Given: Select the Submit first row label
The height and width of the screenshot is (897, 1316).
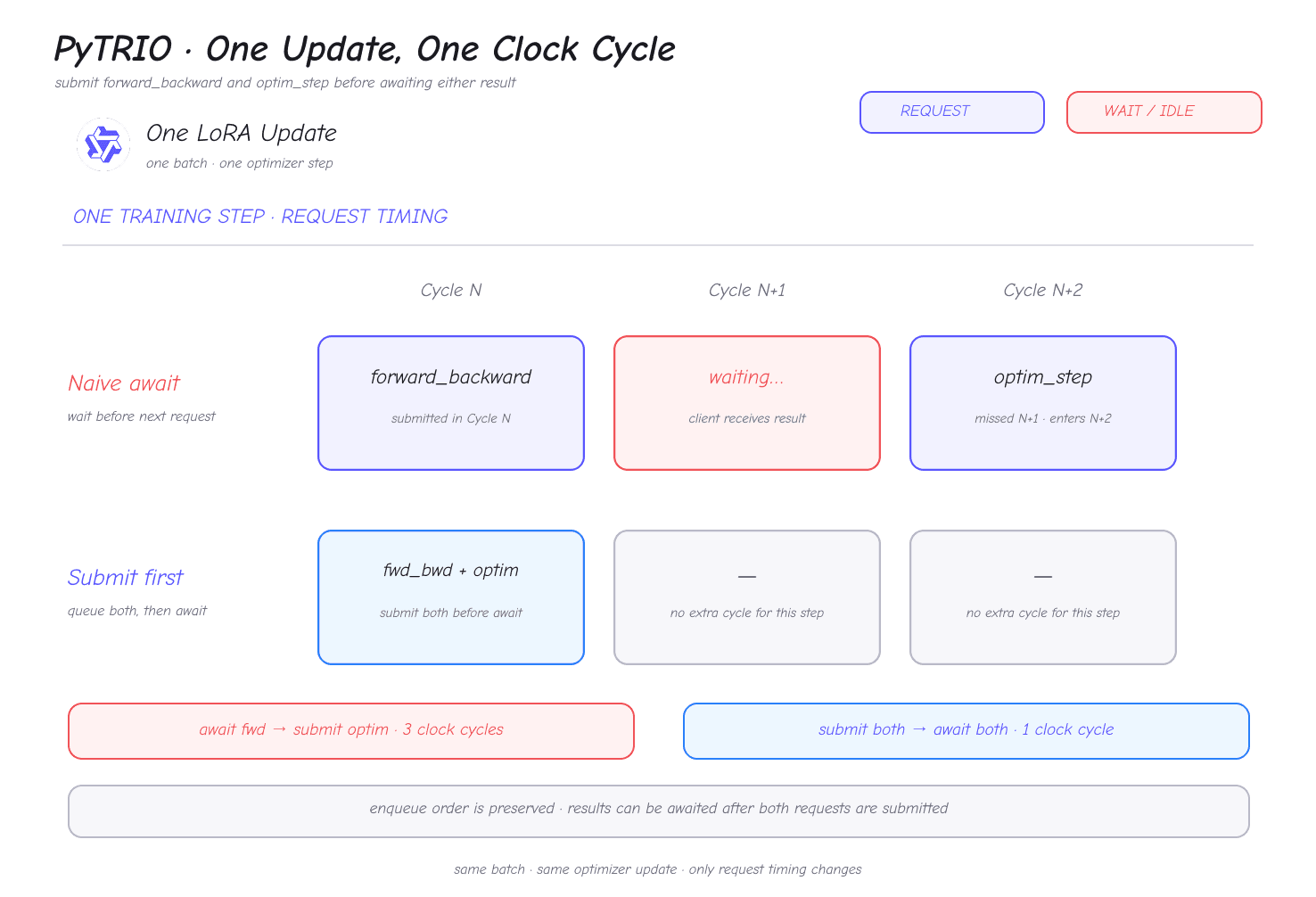Looking at the screenshot, I should pos(126,578).
